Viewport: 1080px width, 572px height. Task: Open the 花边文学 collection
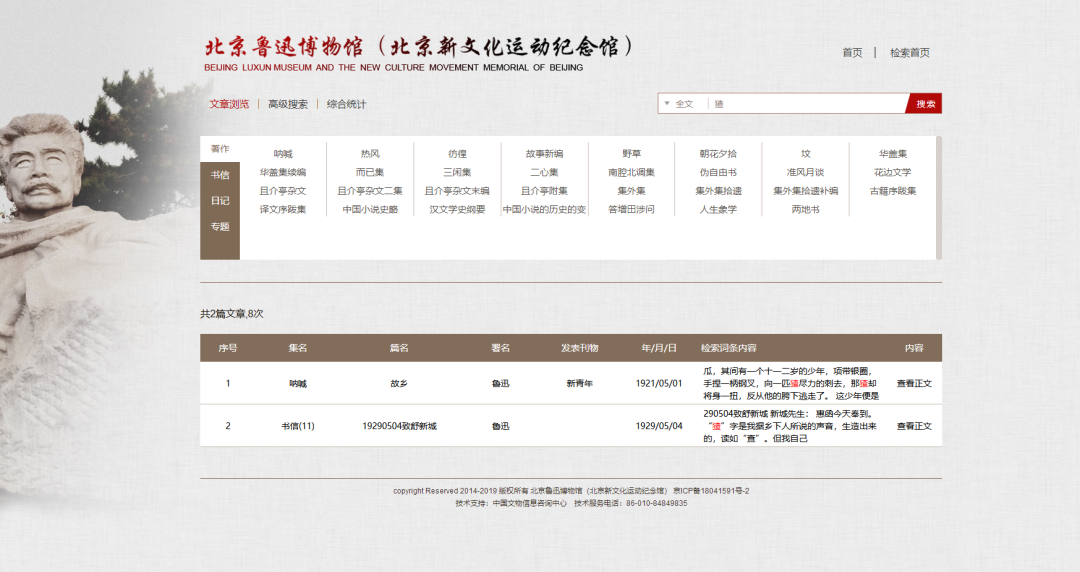click(x=893, y=172)
